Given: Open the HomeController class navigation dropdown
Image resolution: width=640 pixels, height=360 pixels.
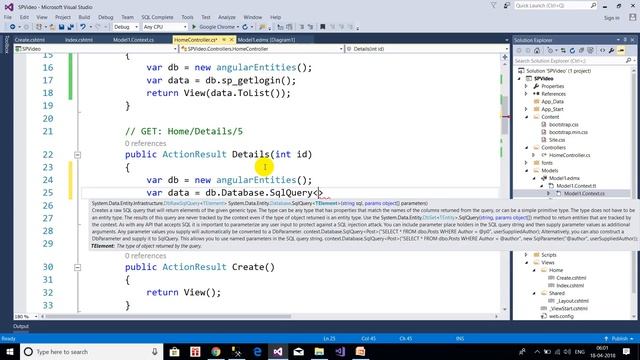Looking at the screenshot, I should [262, 49].
